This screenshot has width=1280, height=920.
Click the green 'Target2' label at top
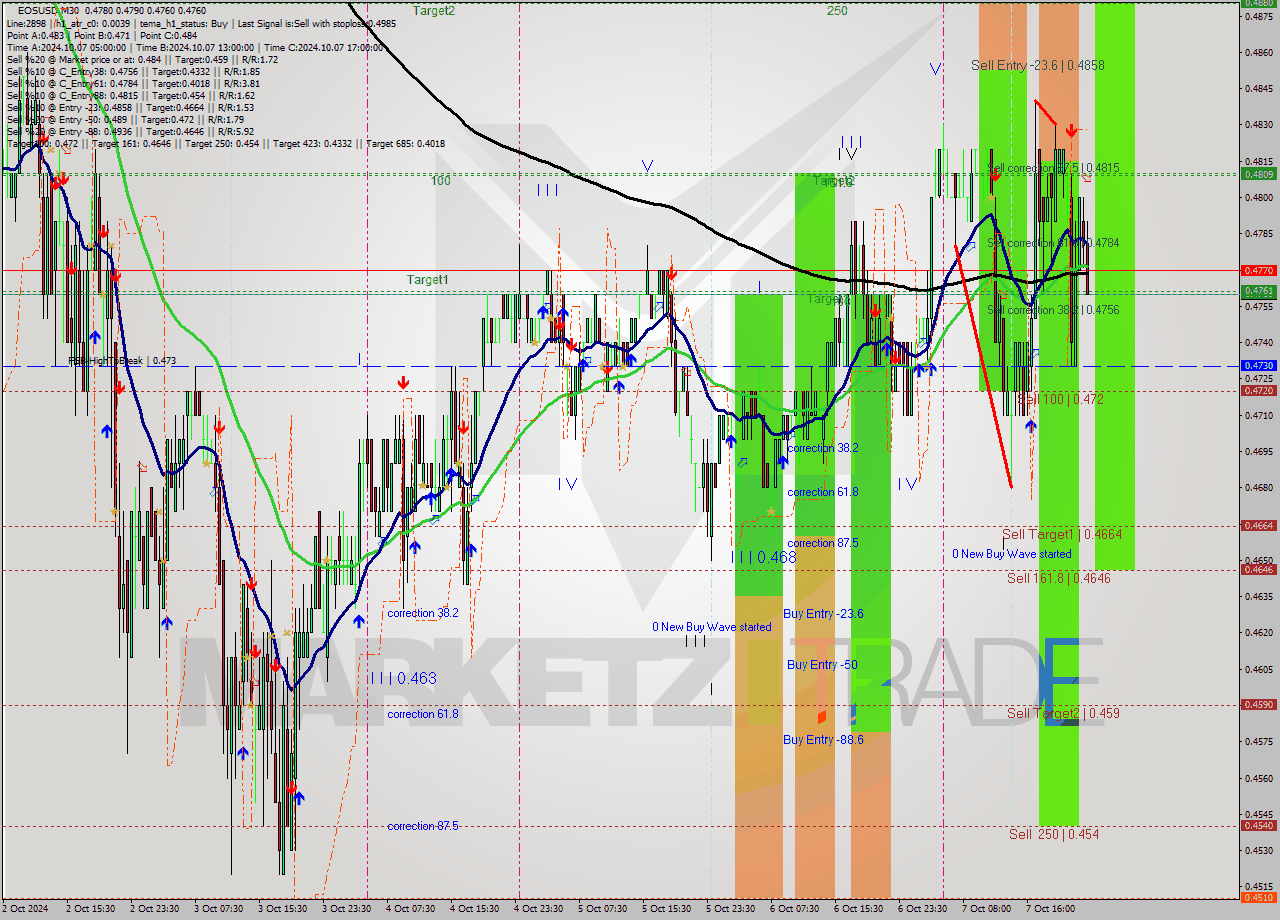[x=434, y=10]
